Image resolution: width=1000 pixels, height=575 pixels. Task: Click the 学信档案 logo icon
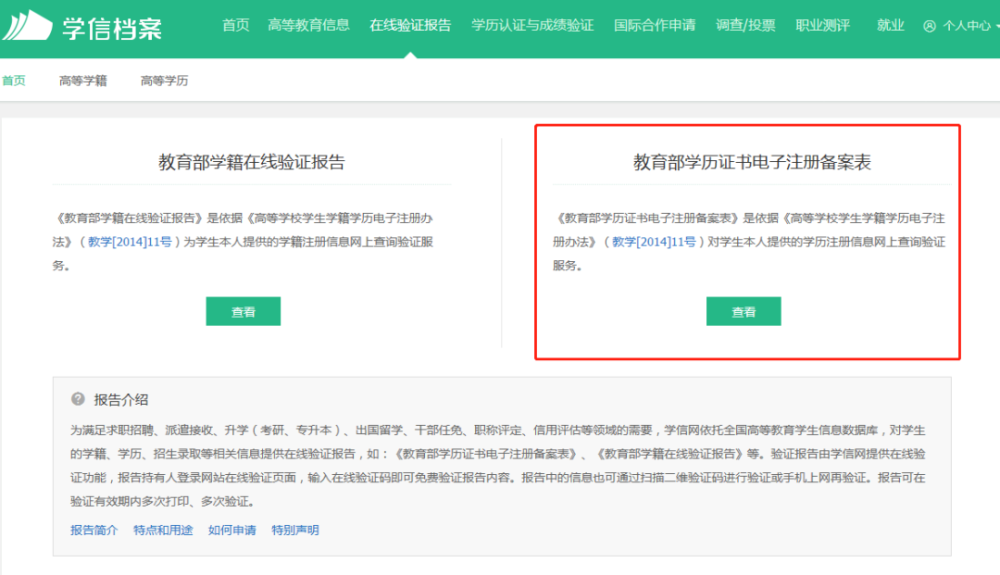pos(27,25)
